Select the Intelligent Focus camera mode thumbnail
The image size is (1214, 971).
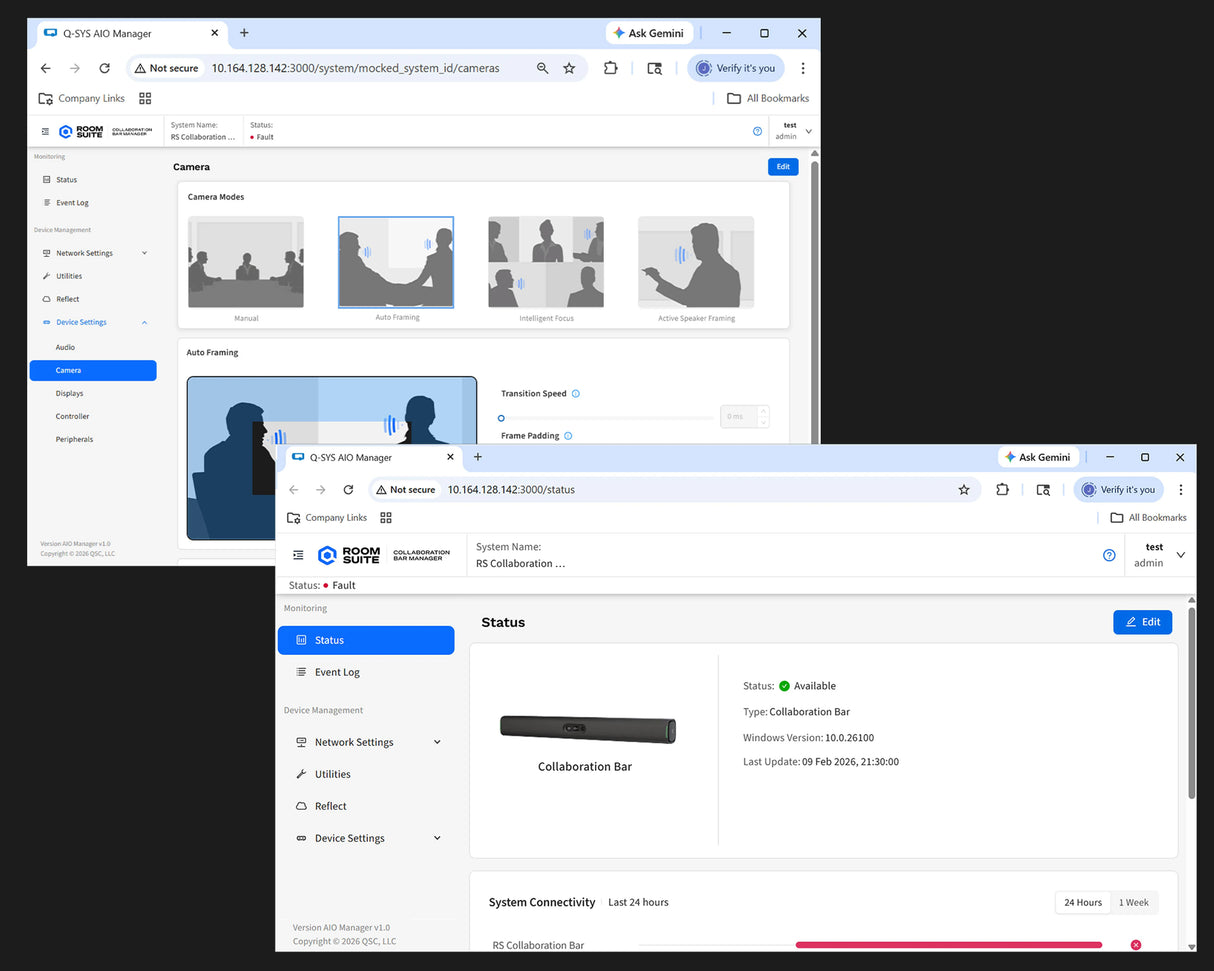click(x=546, y=262)
